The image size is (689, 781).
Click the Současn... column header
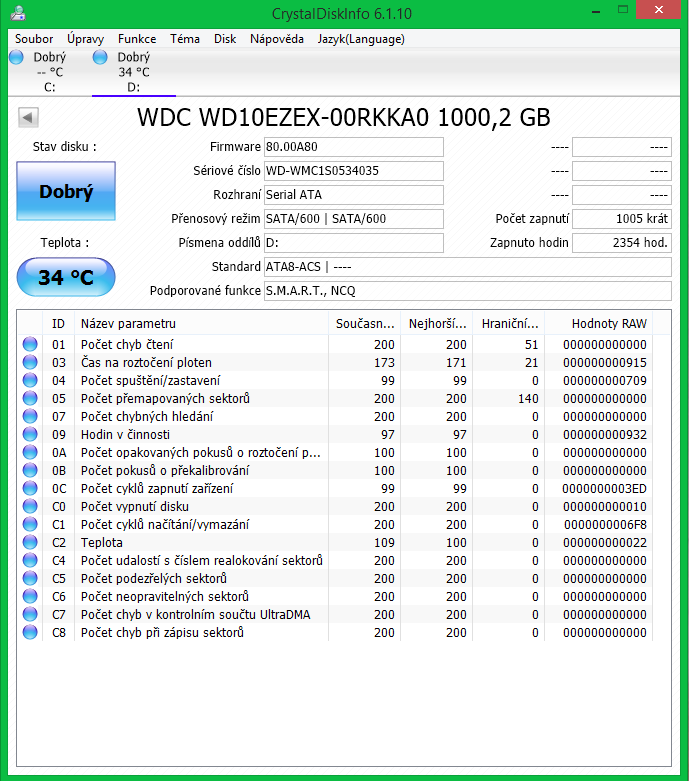[365, 323]
